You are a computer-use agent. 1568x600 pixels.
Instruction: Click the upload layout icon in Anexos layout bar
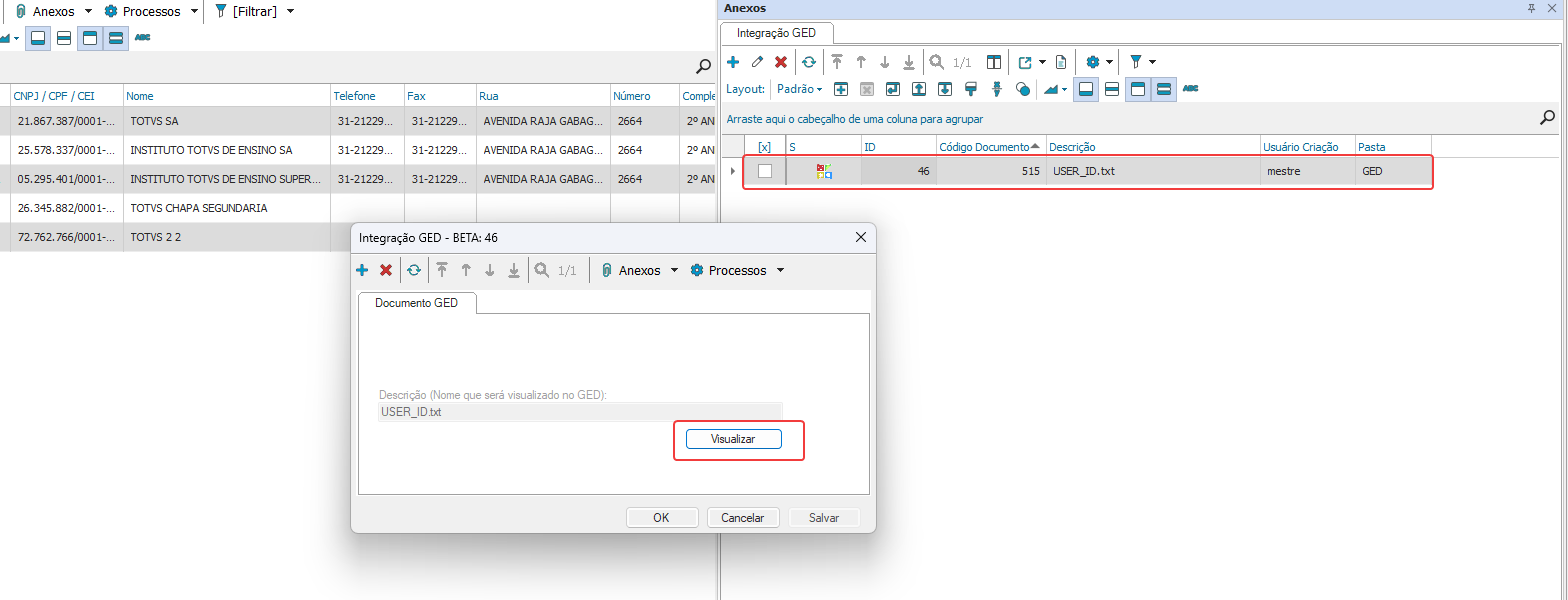[x=918, y=89]
